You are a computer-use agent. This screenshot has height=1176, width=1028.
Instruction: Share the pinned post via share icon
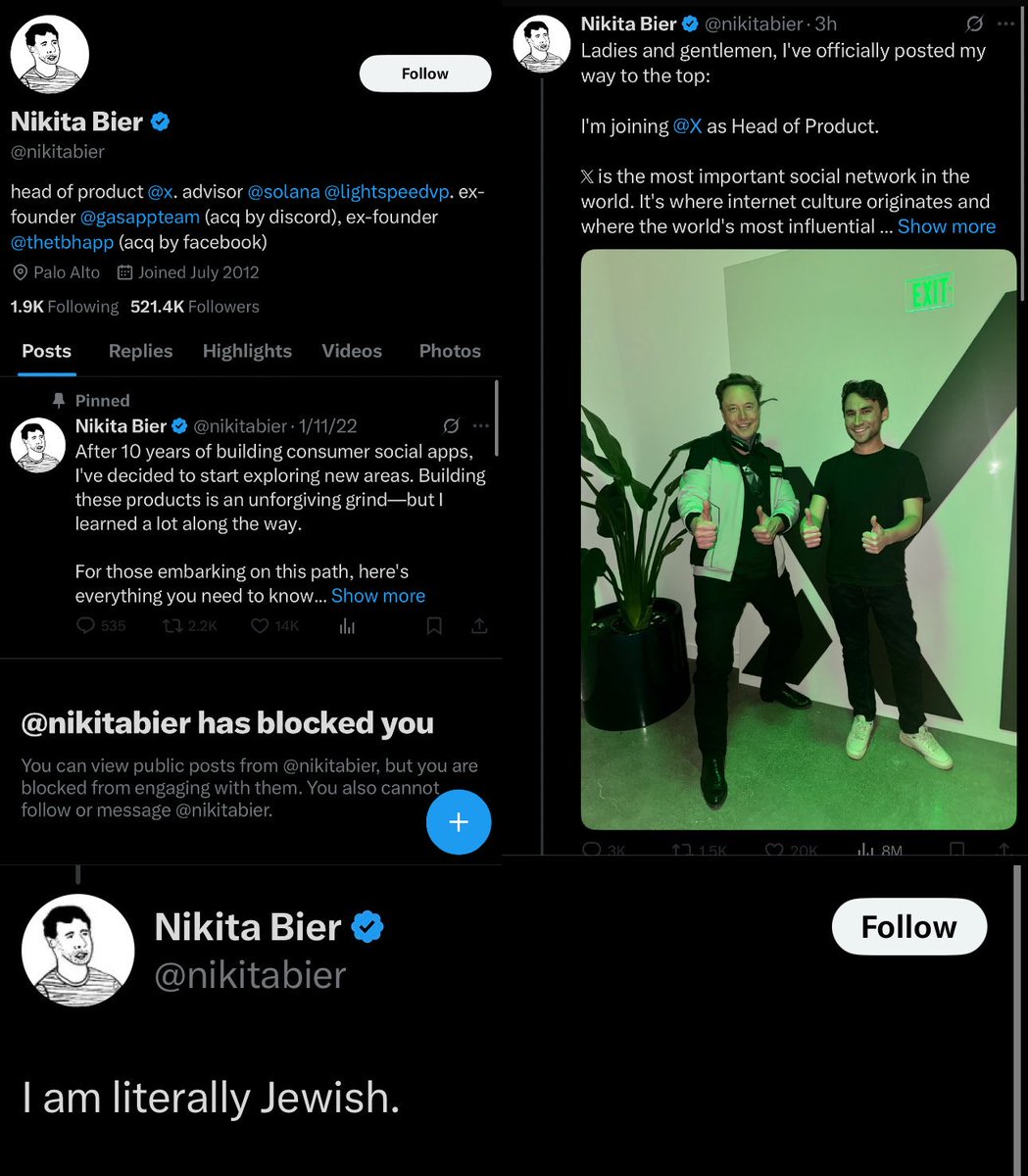click(x=479, y=625)
